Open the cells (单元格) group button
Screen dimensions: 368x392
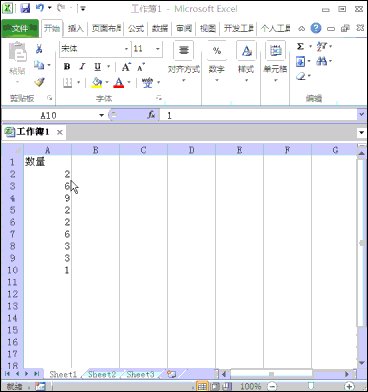(275, 62)
